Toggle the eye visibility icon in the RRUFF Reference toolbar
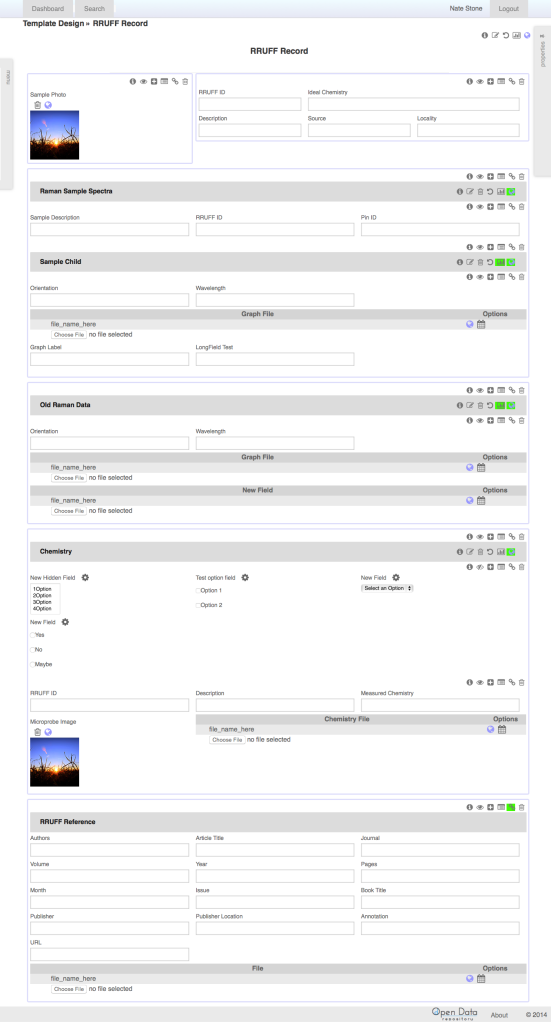The width and height of the screenshot is (551, 1024). [x=480, y=808]
